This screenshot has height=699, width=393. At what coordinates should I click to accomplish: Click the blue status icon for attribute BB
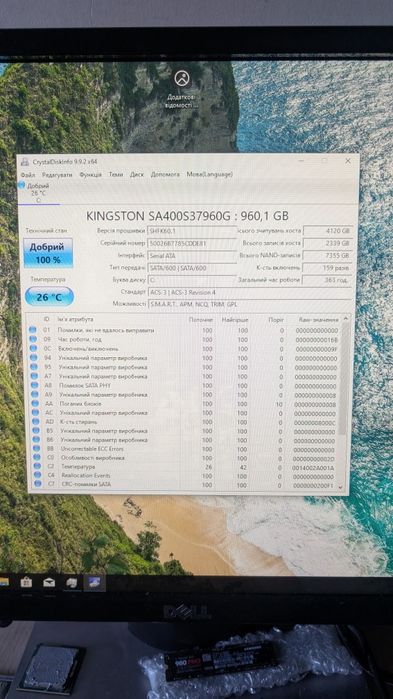point(37,449)
